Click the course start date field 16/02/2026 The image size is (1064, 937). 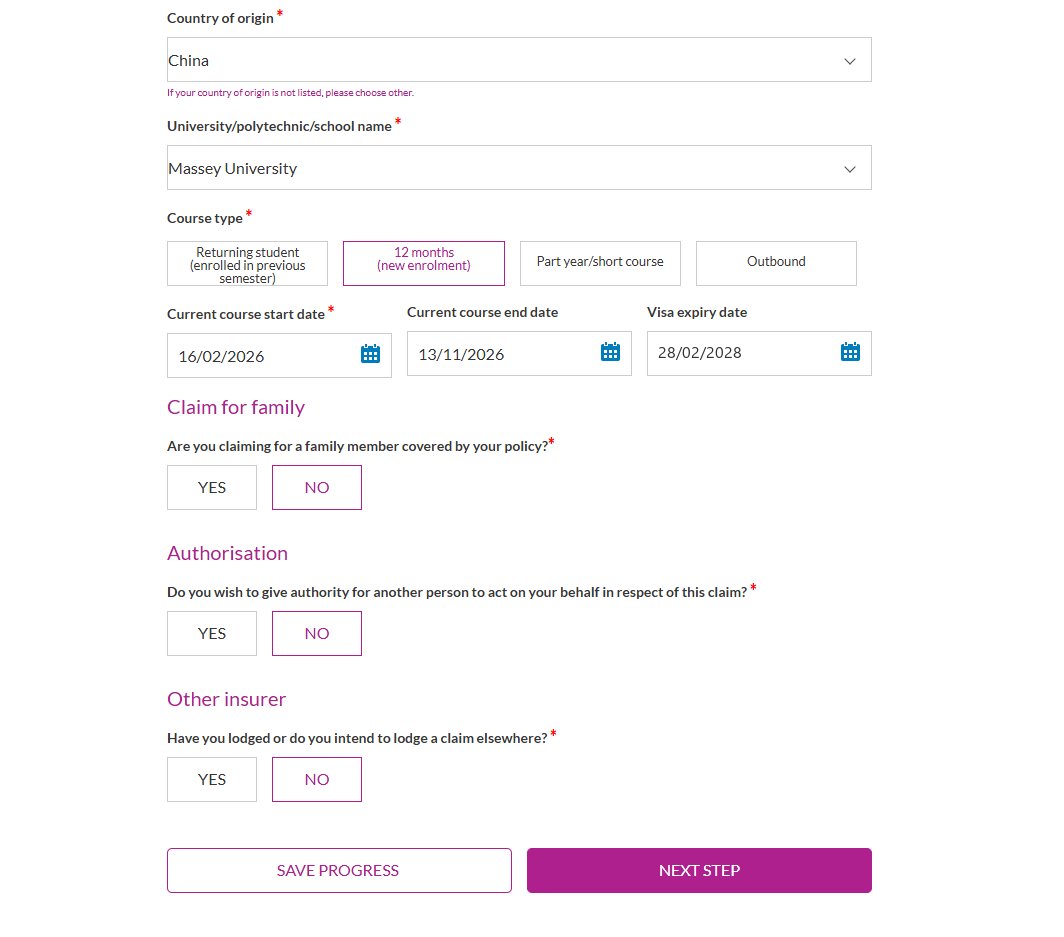[x=279, y=356]
